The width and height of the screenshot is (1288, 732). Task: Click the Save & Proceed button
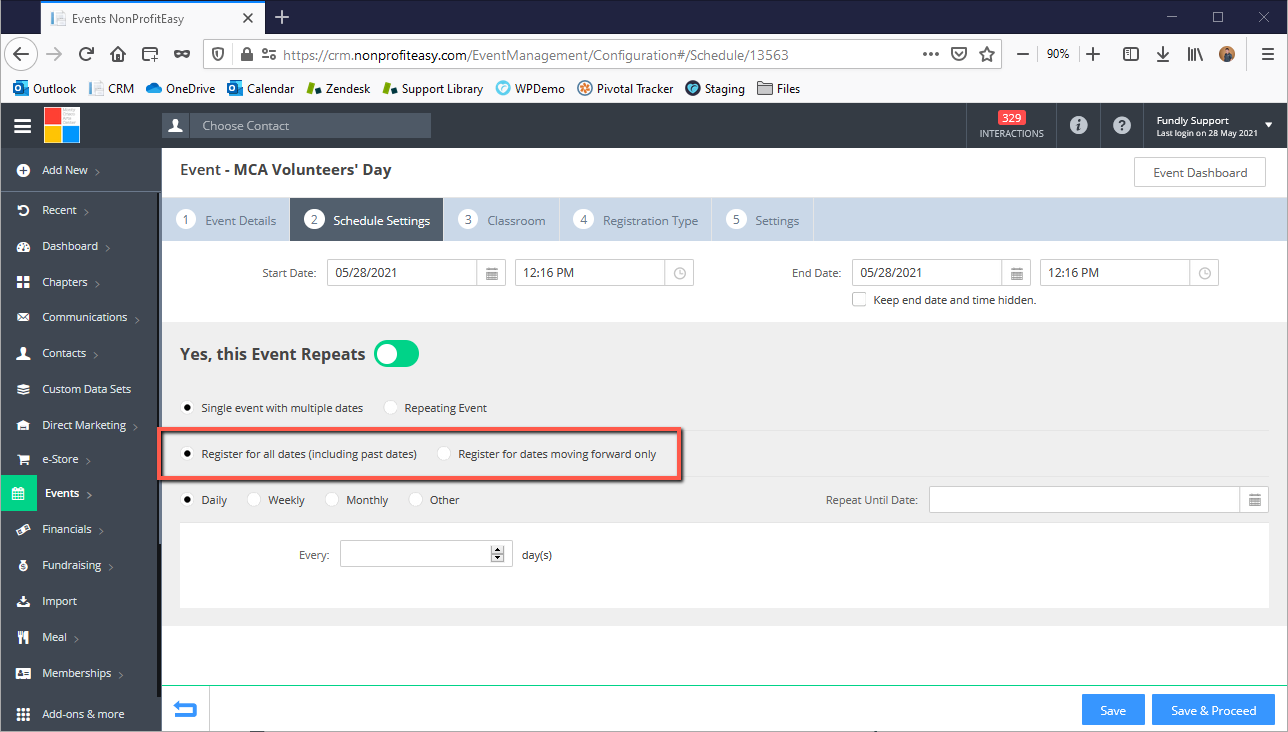pyautogui.click(x=1213, y=710)
